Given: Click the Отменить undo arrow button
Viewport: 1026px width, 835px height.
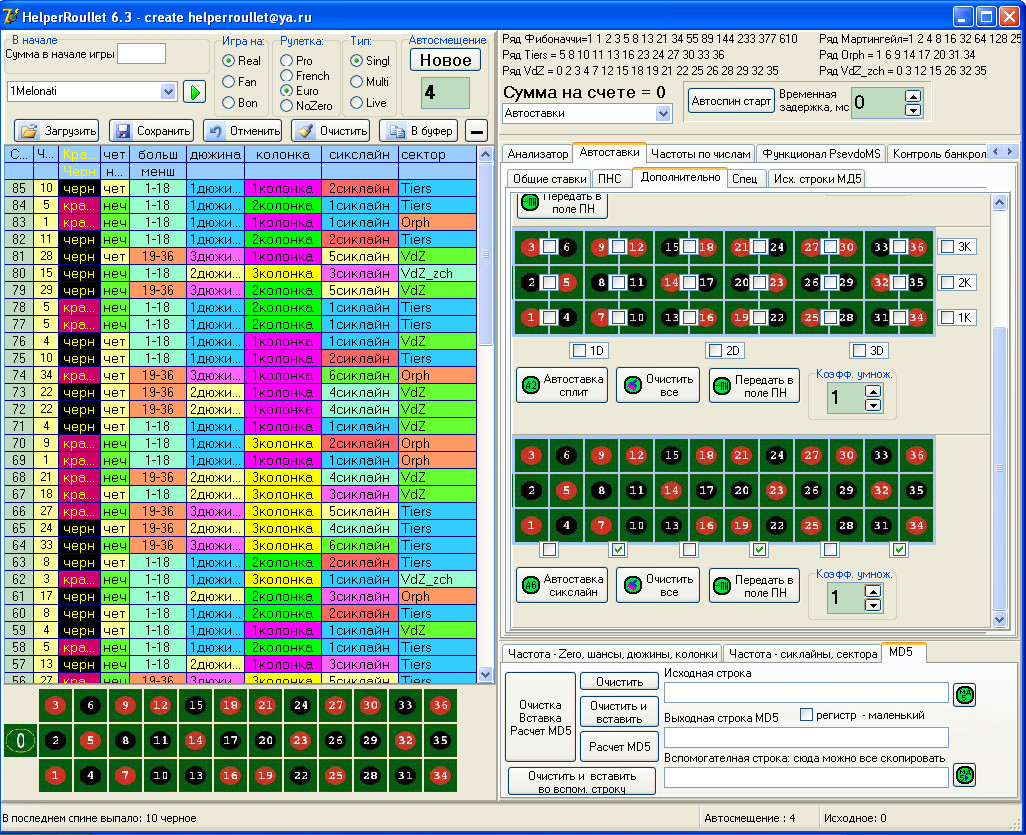Looking at the screenshot, I should [243, 131].
